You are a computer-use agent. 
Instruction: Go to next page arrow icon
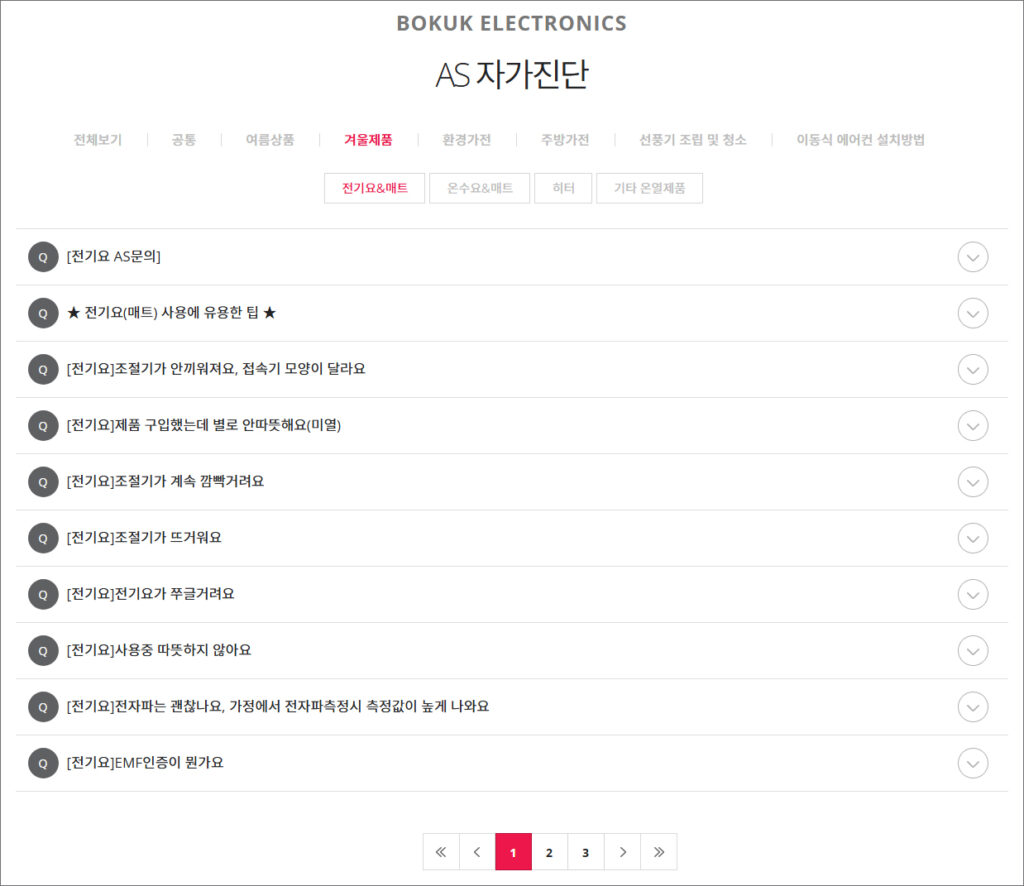(x=622, y=852)
